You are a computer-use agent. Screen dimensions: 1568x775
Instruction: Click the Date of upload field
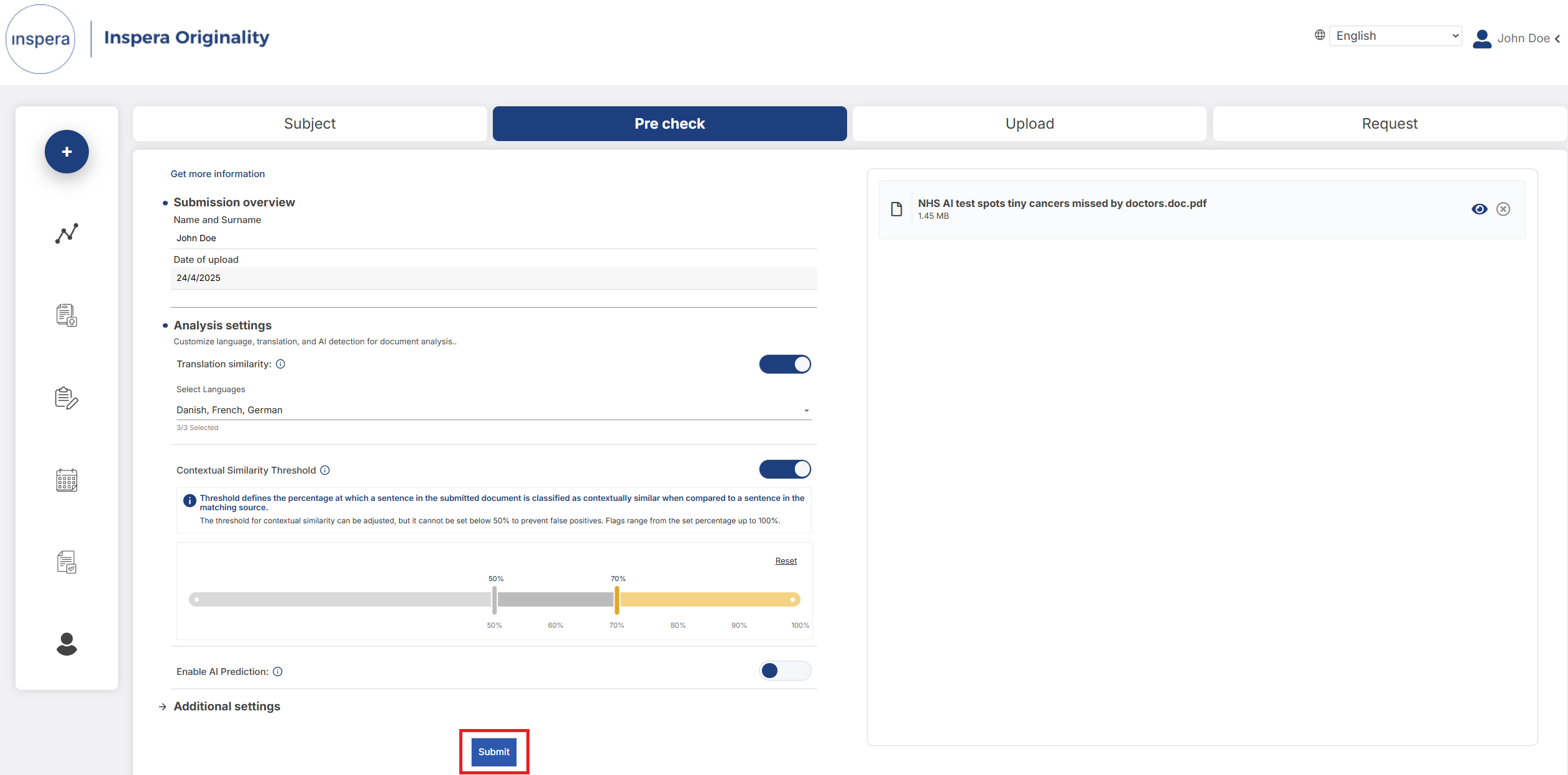pos(494,278)
